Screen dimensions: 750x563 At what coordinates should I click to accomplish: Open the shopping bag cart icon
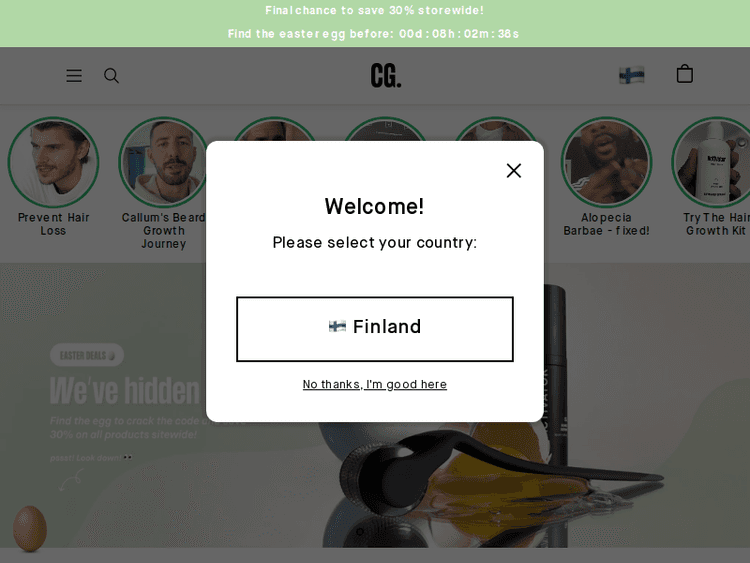[684, 74]
